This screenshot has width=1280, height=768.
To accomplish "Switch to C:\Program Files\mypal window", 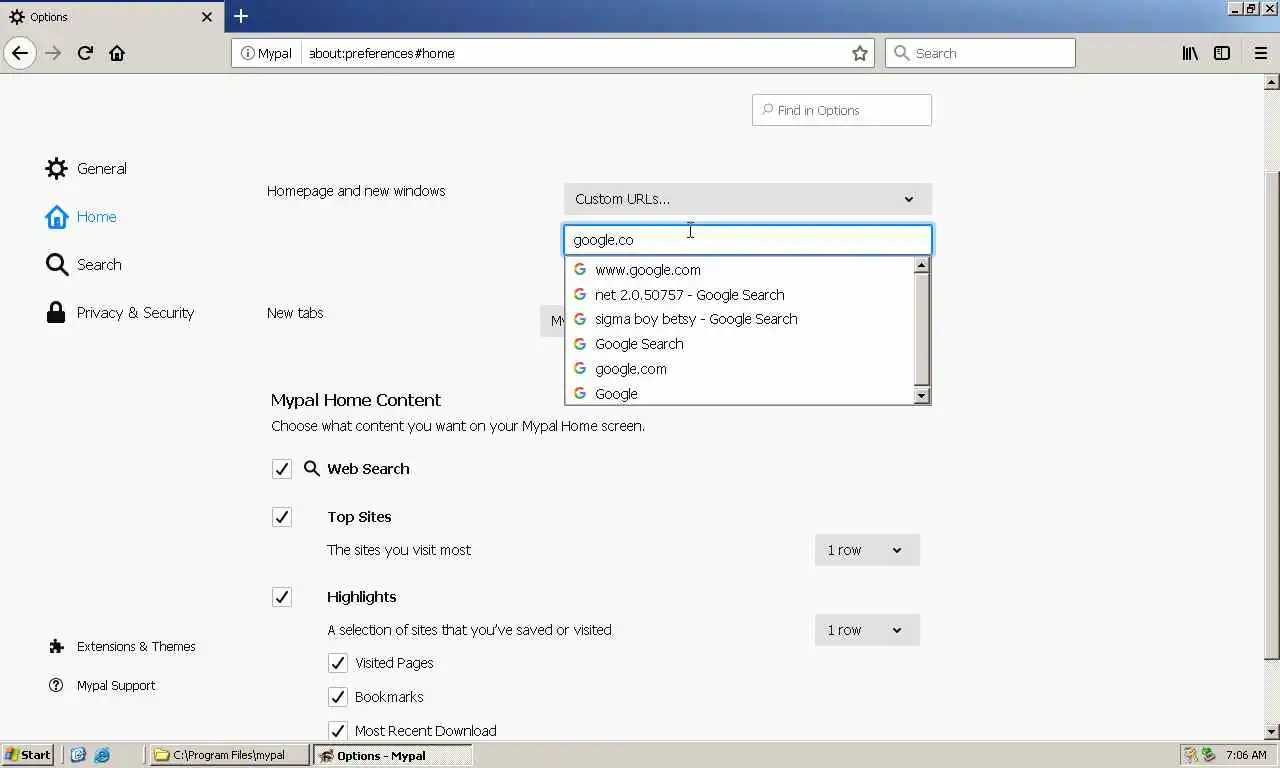I will pyautogui.click(x=229, y=755).
